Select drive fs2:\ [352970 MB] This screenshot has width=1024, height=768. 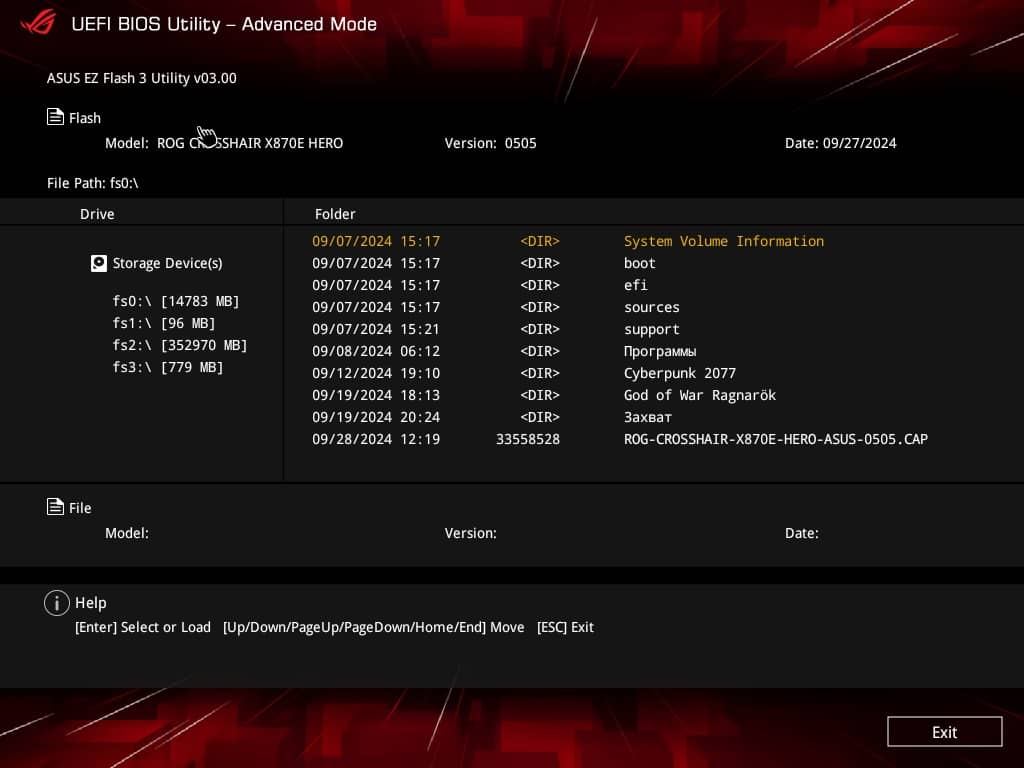(x=180, y=345)
